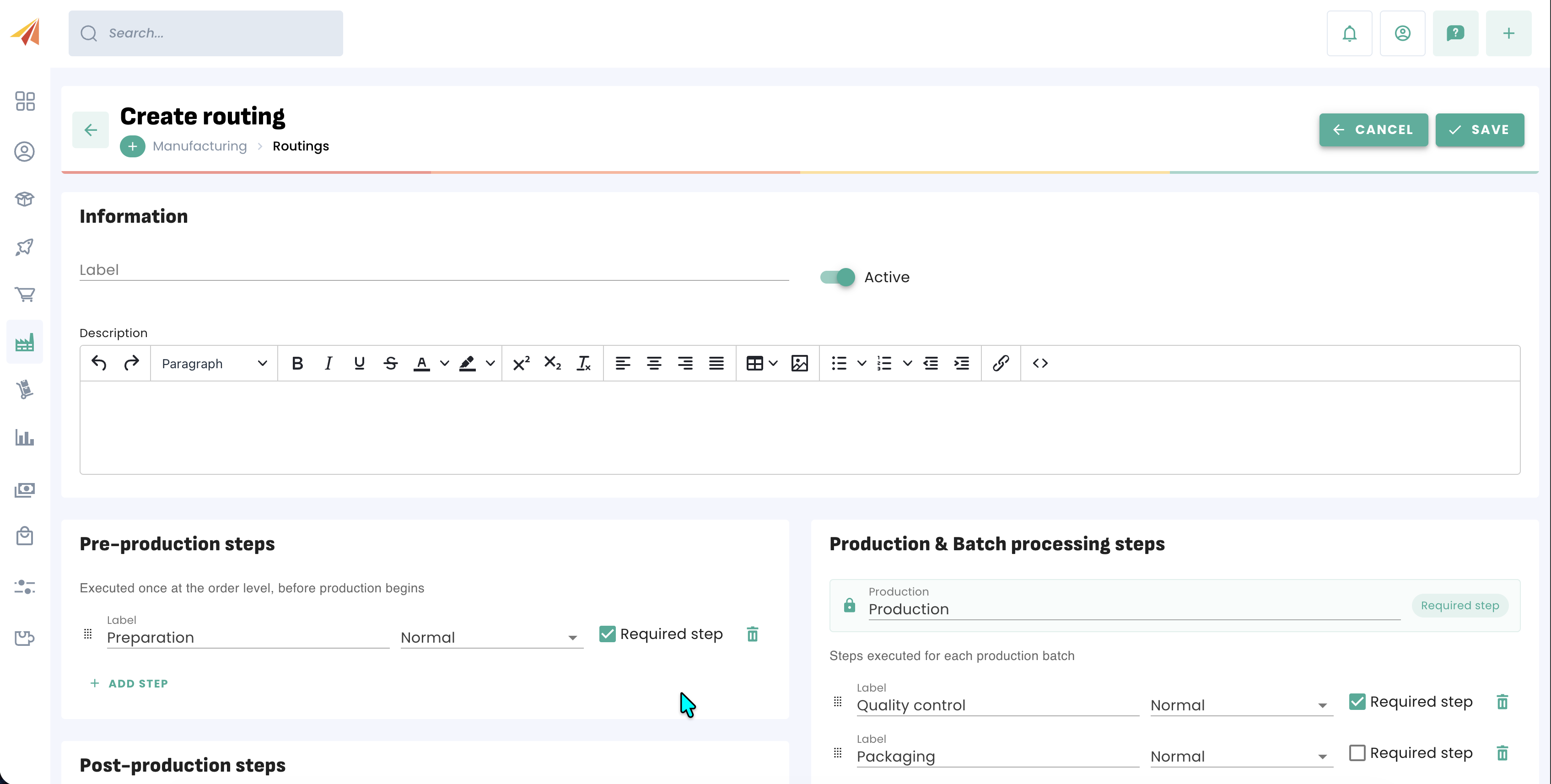Apply strikethrough formatting
This screenshot has height=784, width=1551.
click(390, 363)
